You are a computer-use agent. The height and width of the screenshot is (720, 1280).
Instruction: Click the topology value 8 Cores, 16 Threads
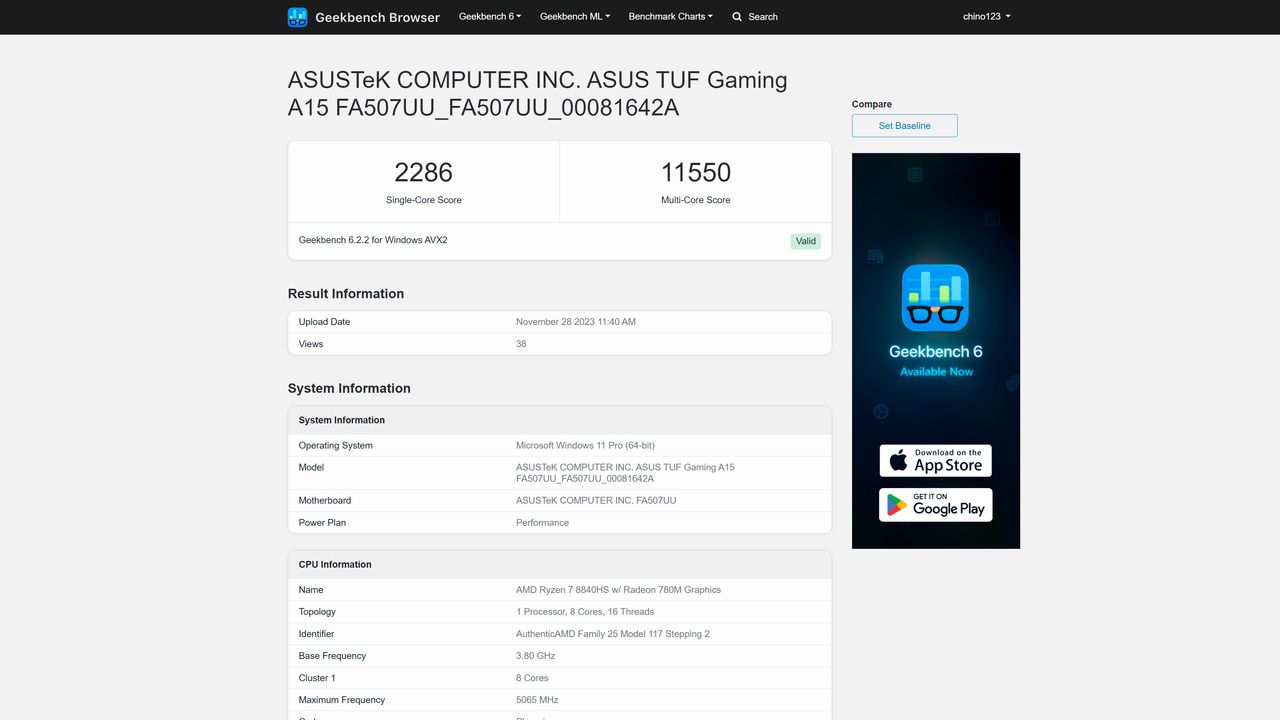[585, 612]
